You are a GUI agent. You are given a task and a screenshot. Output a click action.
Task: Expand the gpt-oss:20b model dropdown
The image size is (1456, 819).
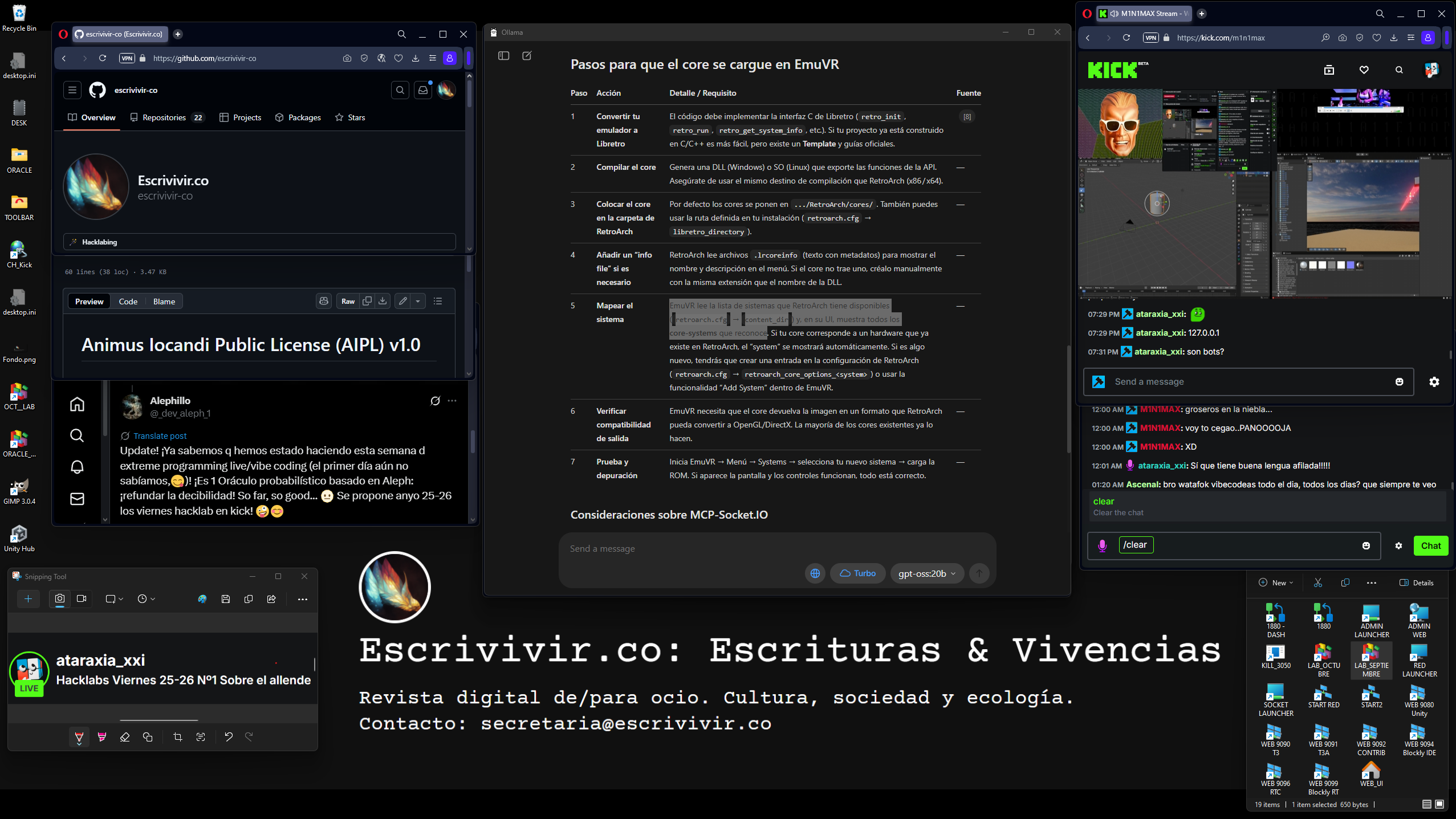coord(926,573)
